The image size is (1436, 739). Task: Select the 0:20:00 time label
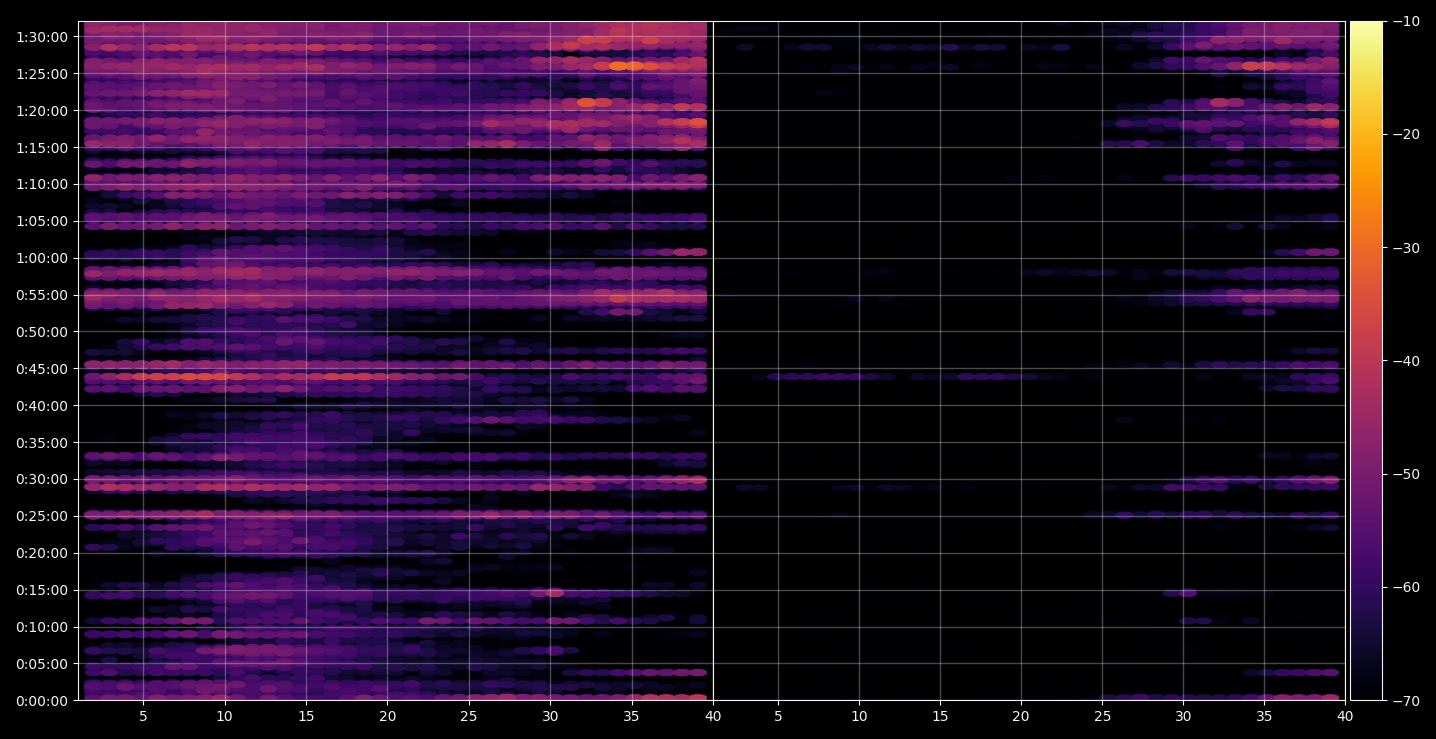[42, 553]
